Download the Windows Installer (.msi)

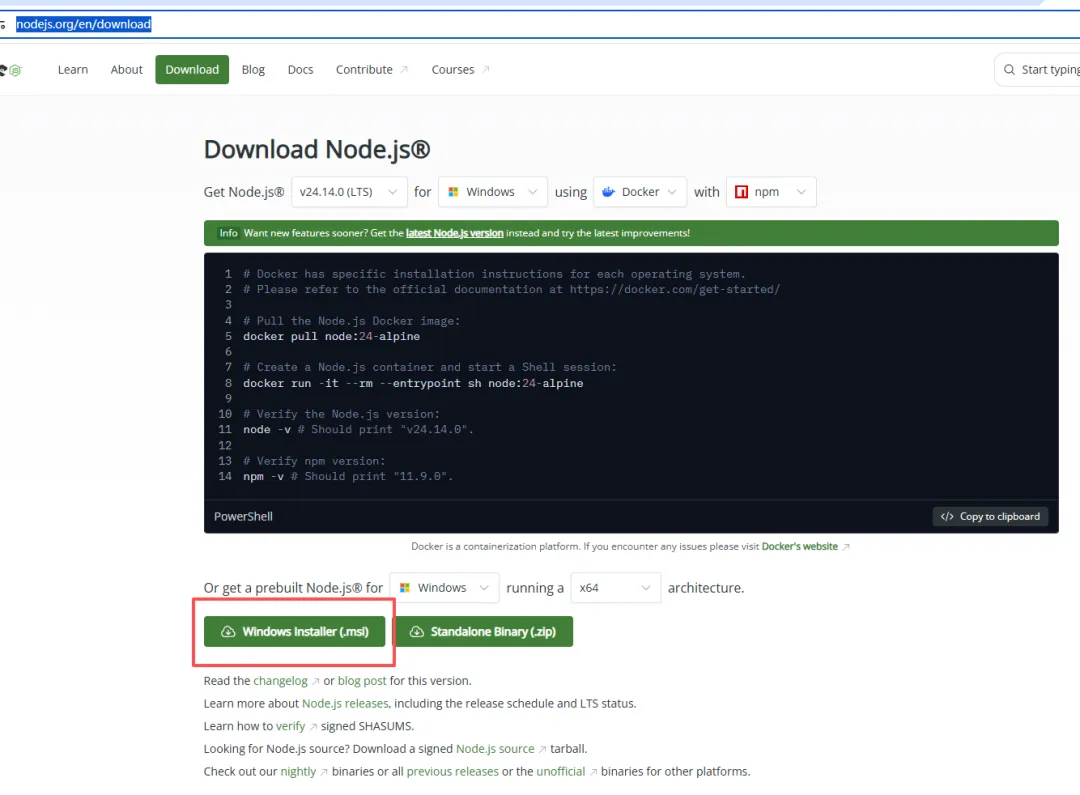295,632
